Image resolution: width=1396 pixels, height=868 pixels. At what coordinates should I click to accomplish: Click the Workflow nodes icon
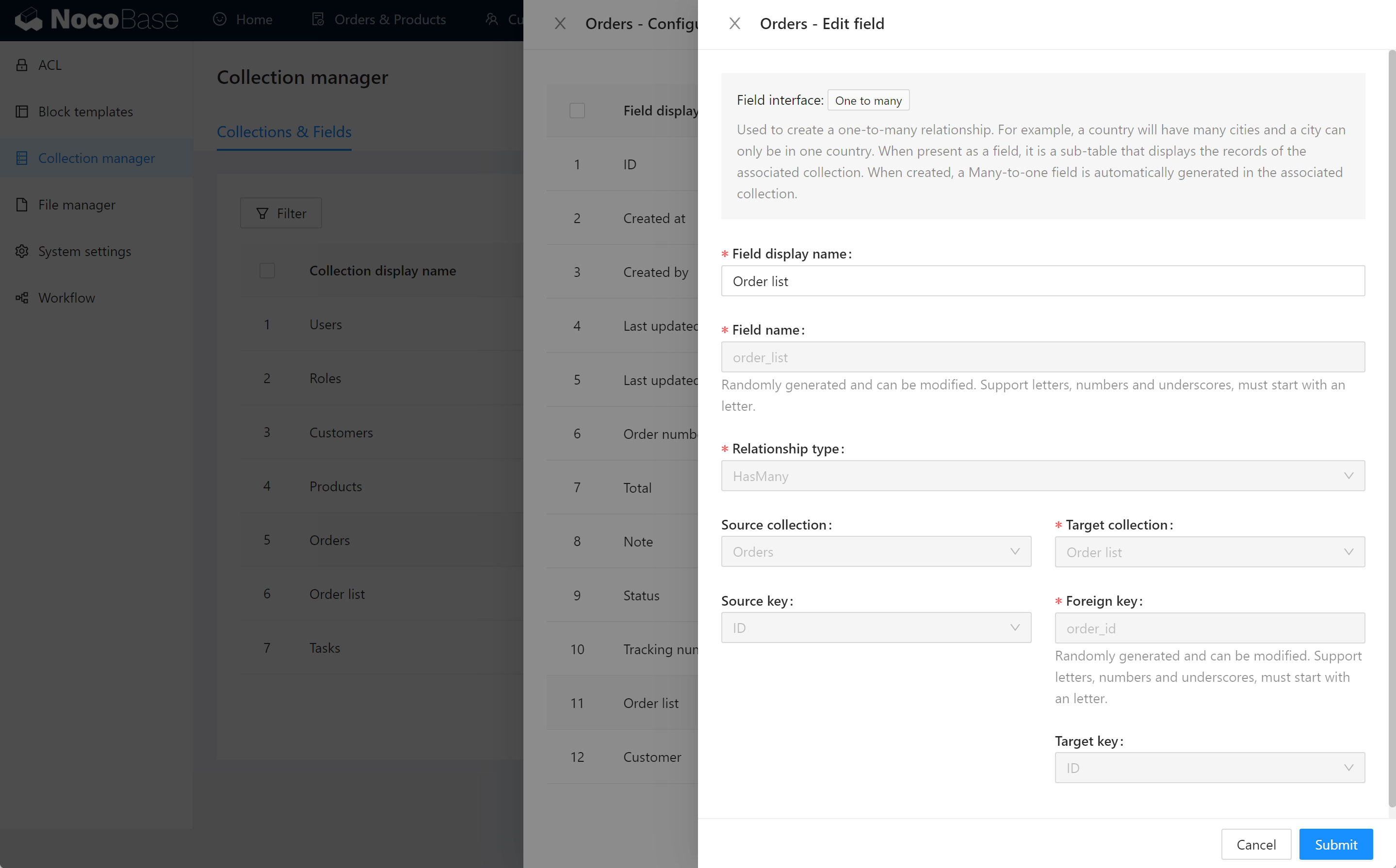tap(22, 297)
